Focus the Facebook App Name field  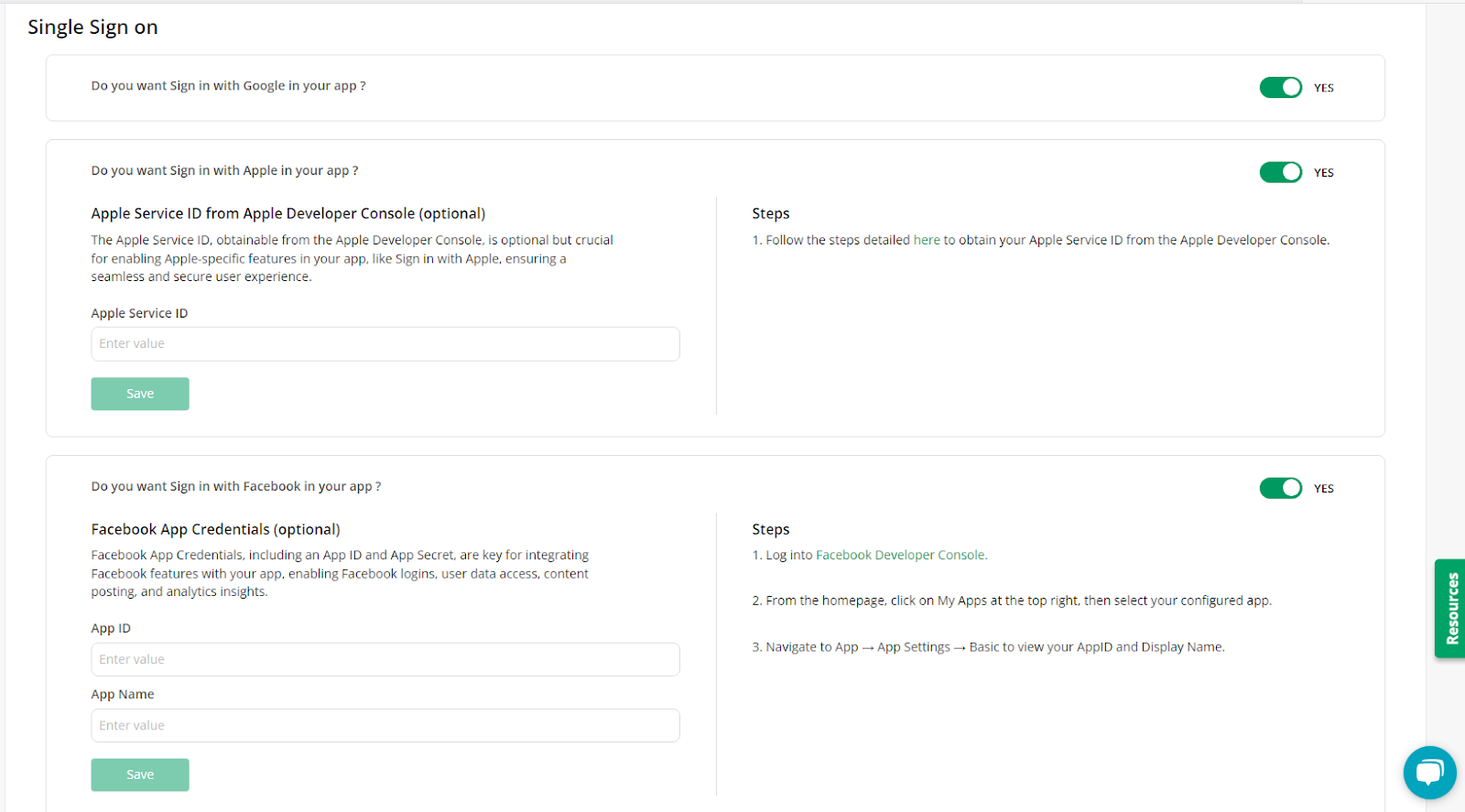pos(385,725)
